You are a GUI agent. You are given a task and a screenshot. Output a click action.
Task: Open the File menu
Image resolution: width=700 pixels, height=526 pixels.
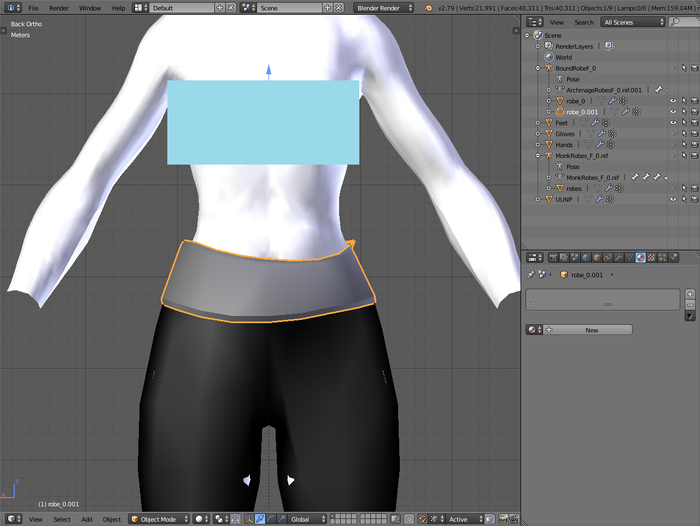(33, 7)
